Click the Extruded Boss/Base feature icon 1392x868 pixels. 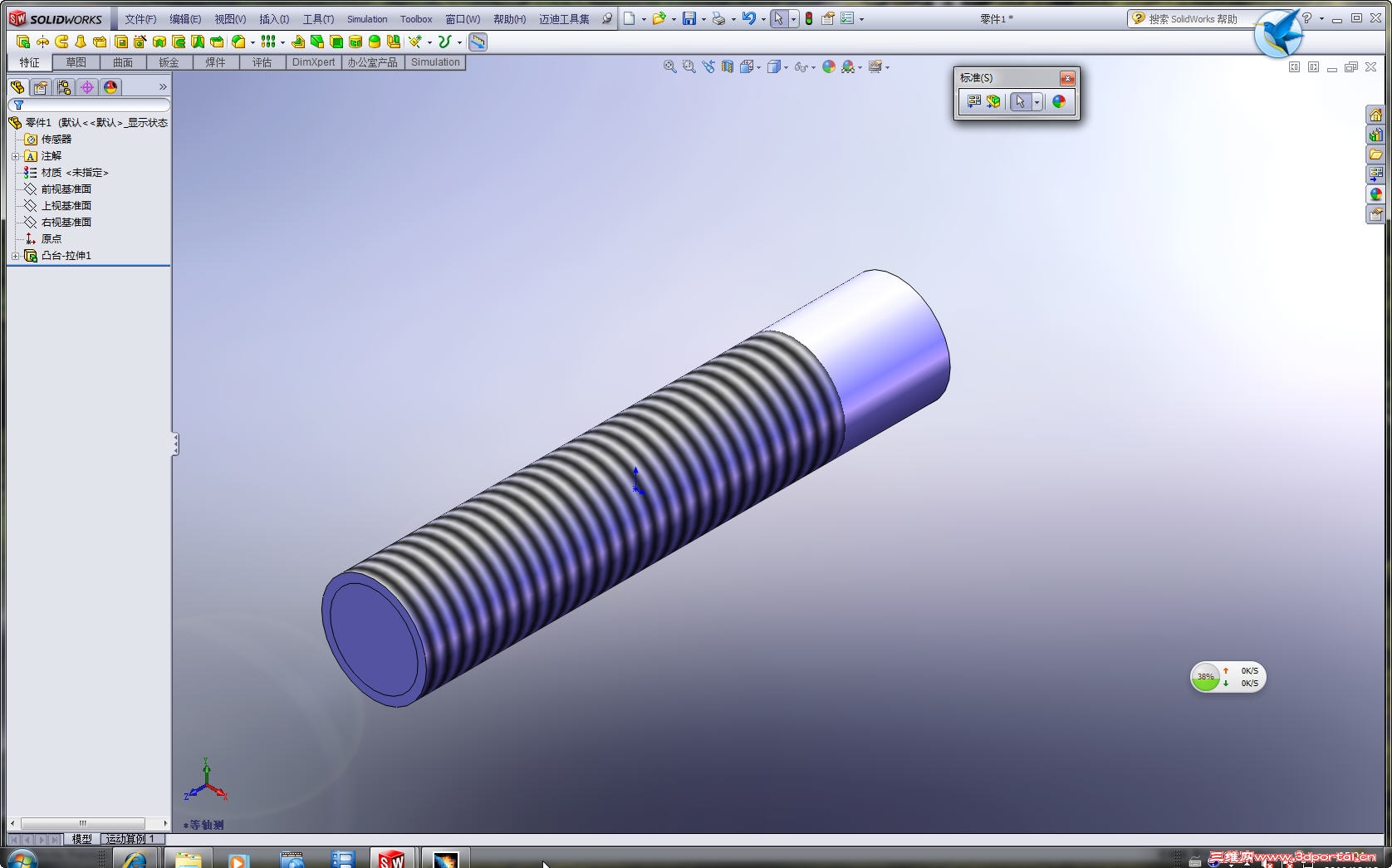pos(23,42)
